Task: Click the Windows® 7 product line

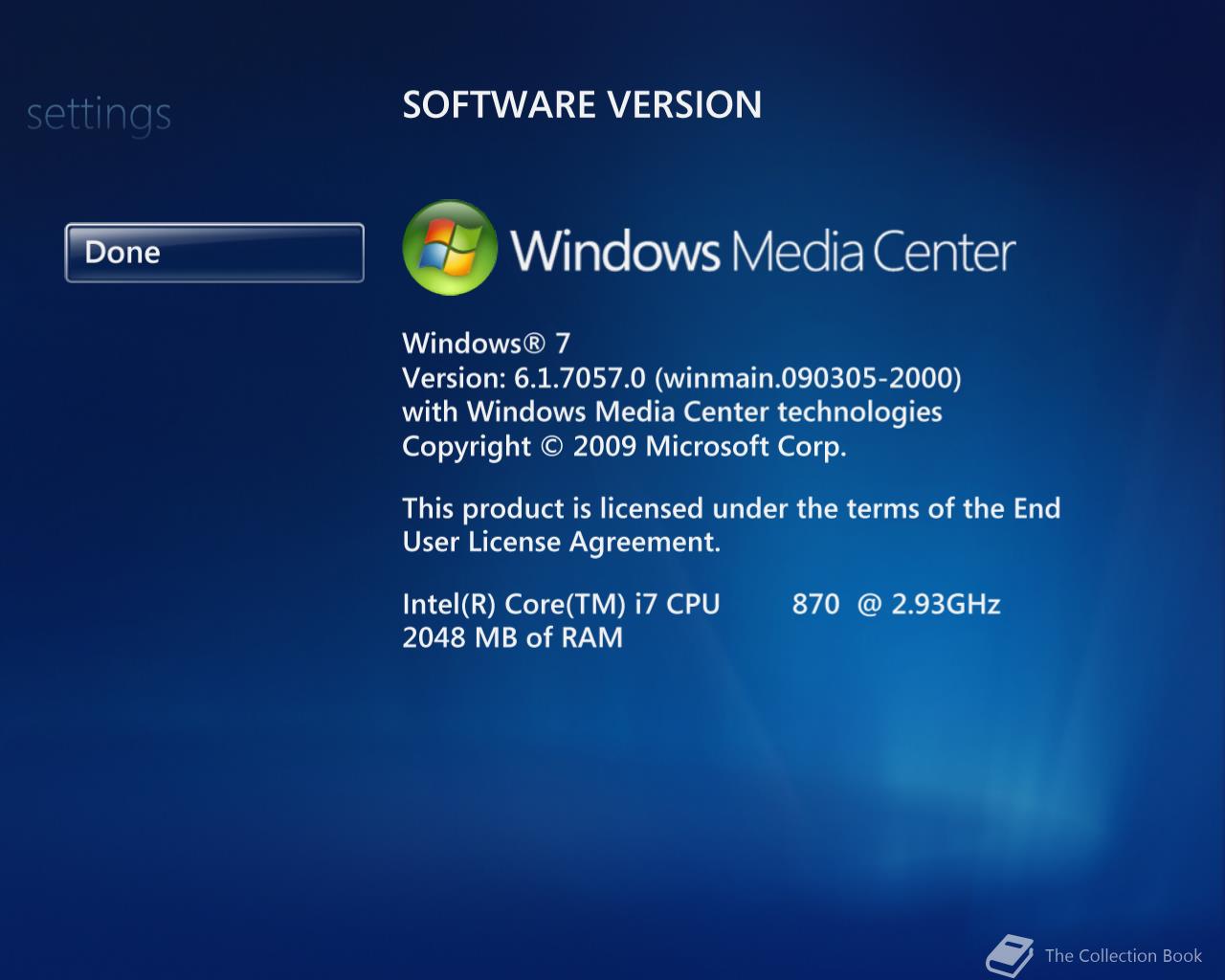Action: point(486,343)
